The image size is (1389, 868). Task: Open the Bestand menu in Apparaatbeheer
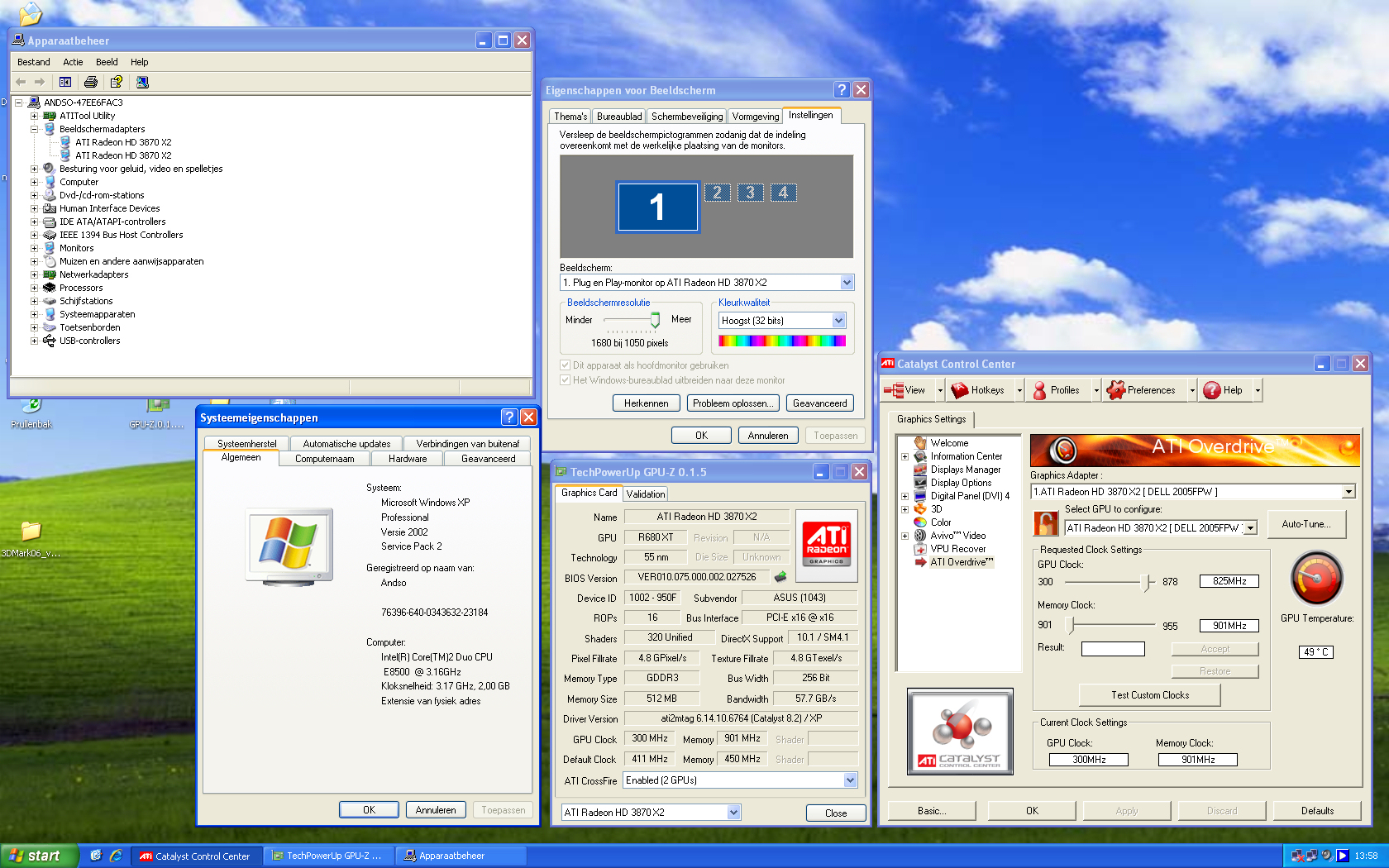pyautogui.click(x=34, y=62)
